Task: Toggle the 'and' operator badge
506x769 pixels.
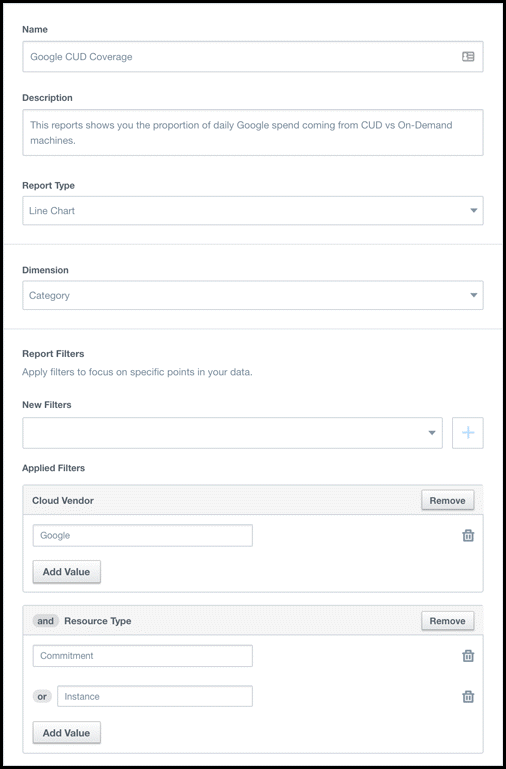Action: (46, 621)
